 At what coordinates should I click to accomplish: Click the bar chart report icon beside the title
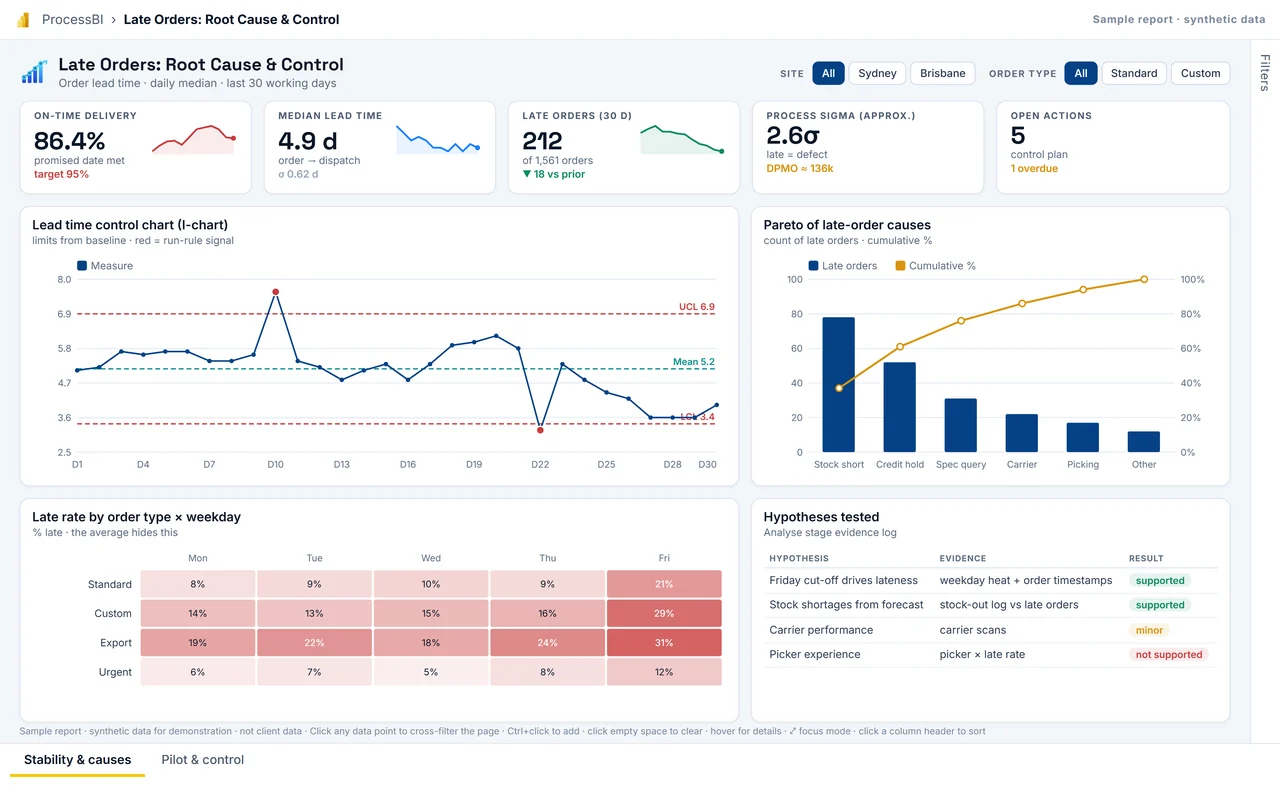[34, 72]
